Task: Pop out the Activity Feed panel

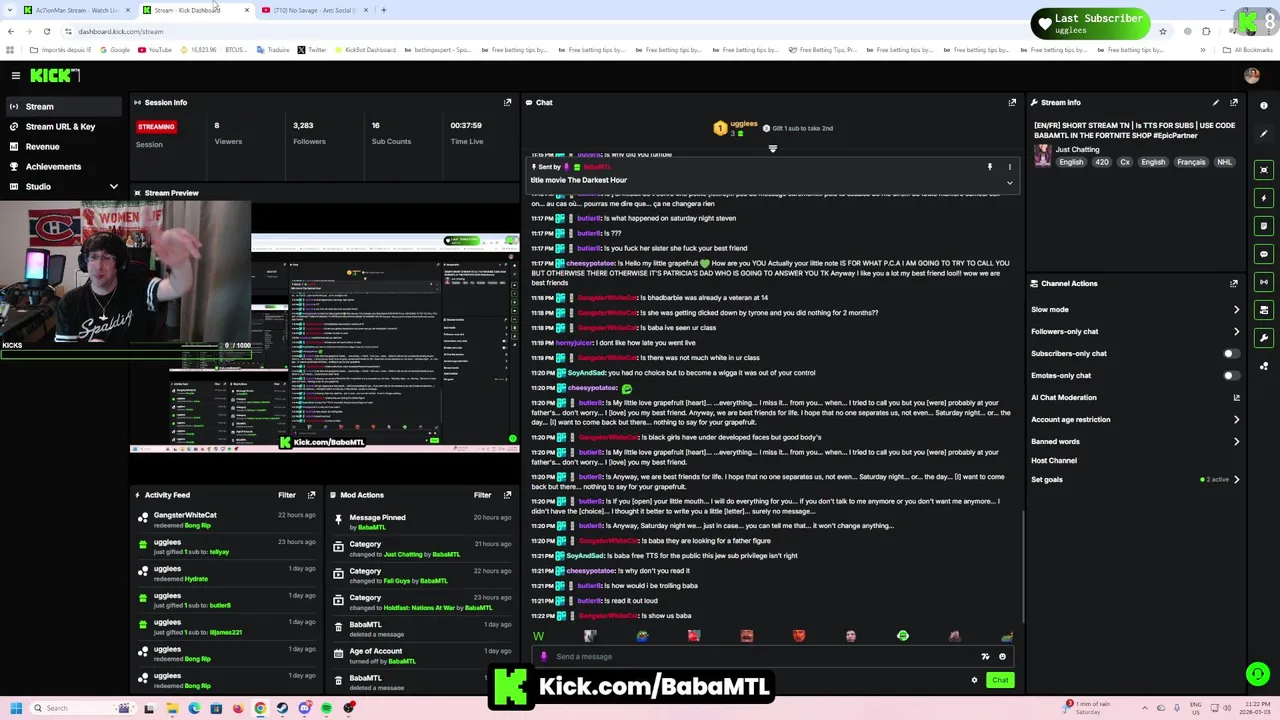Action: (x=311, y=495)
